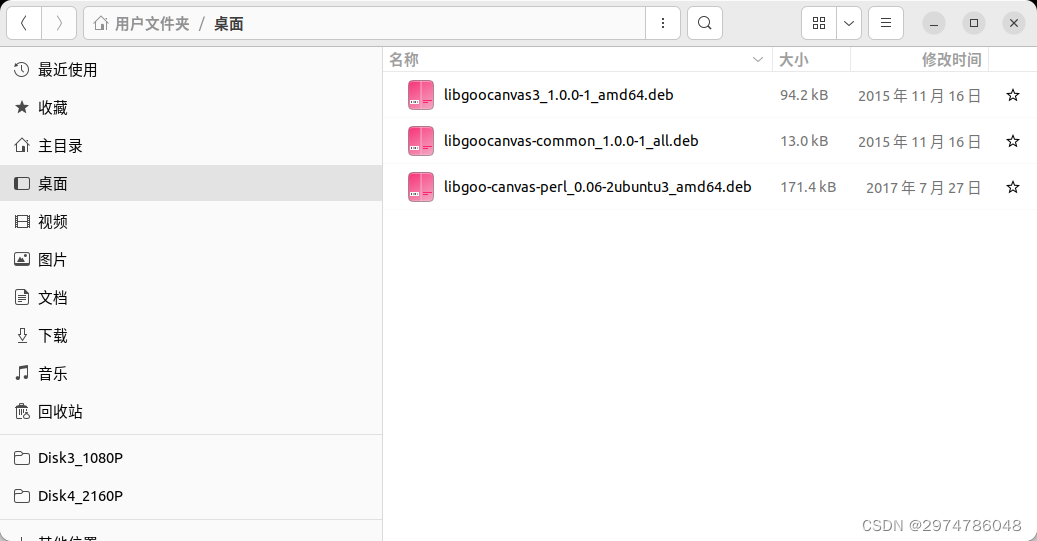Click the folder icon beside Disk3_1080P
Viewport: 1037px width, 541px height.
(22, 458)
